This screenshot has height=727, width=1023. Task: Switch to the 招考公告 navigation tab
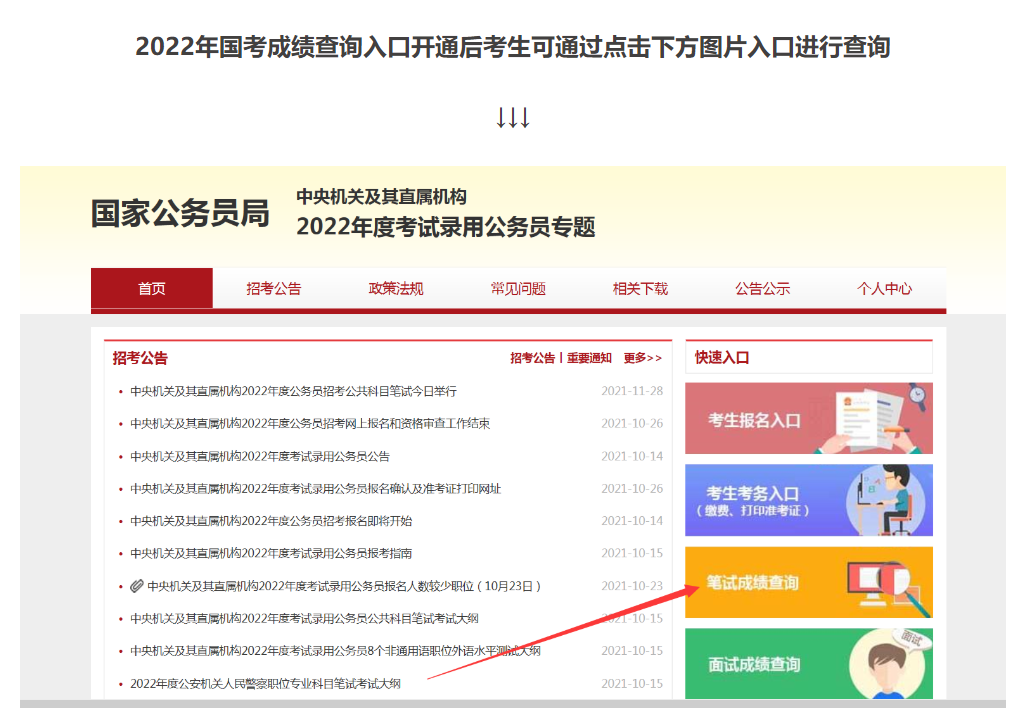274,288
